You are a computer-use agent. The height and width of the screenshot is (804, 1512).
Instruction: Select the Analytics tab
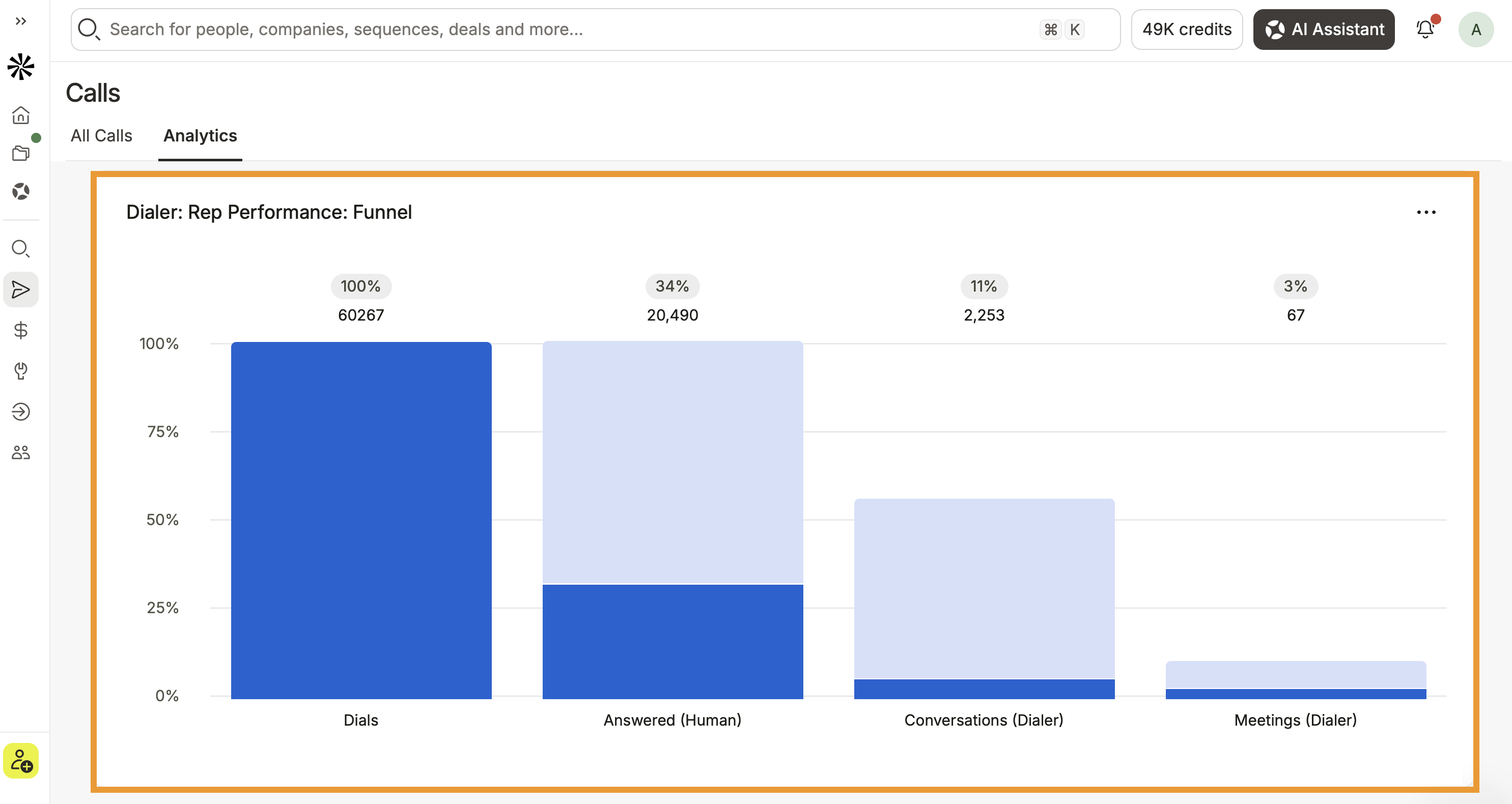[200, 135]
